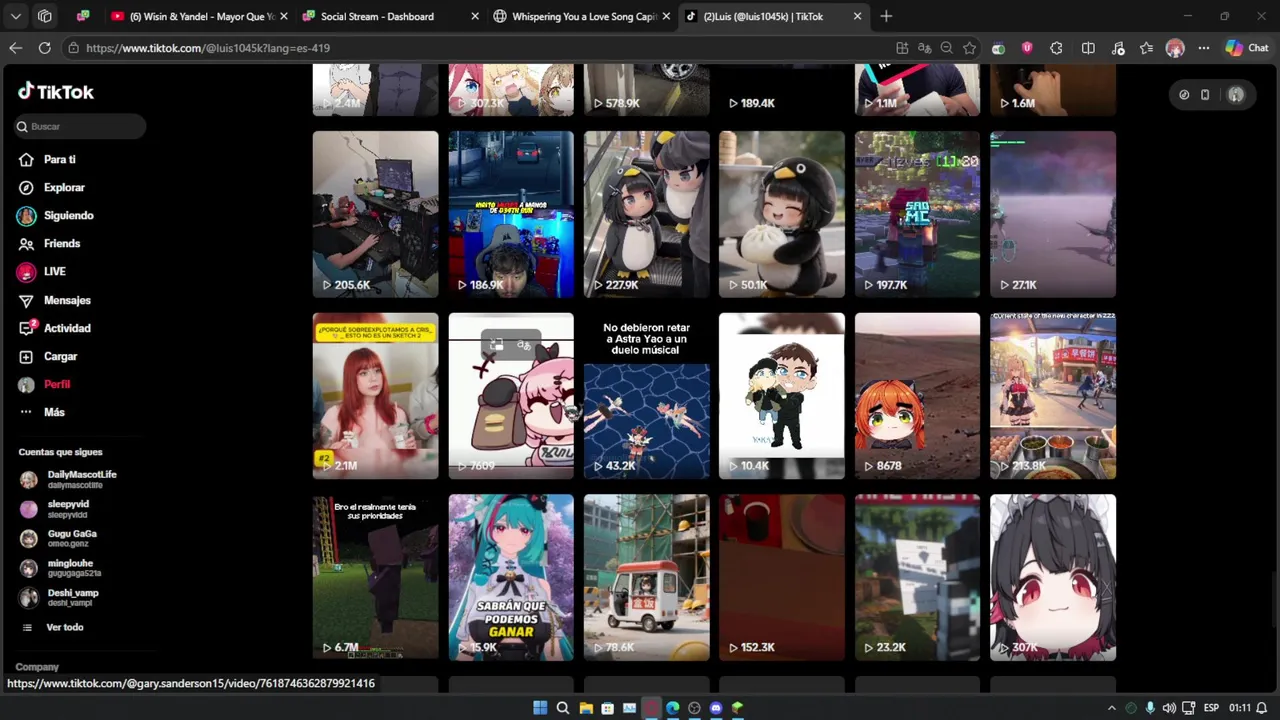Toggle the extension switch icon in toolbar
This screenshot has width=1280, height=720.
pyautogui.click(x=998, y=48)
